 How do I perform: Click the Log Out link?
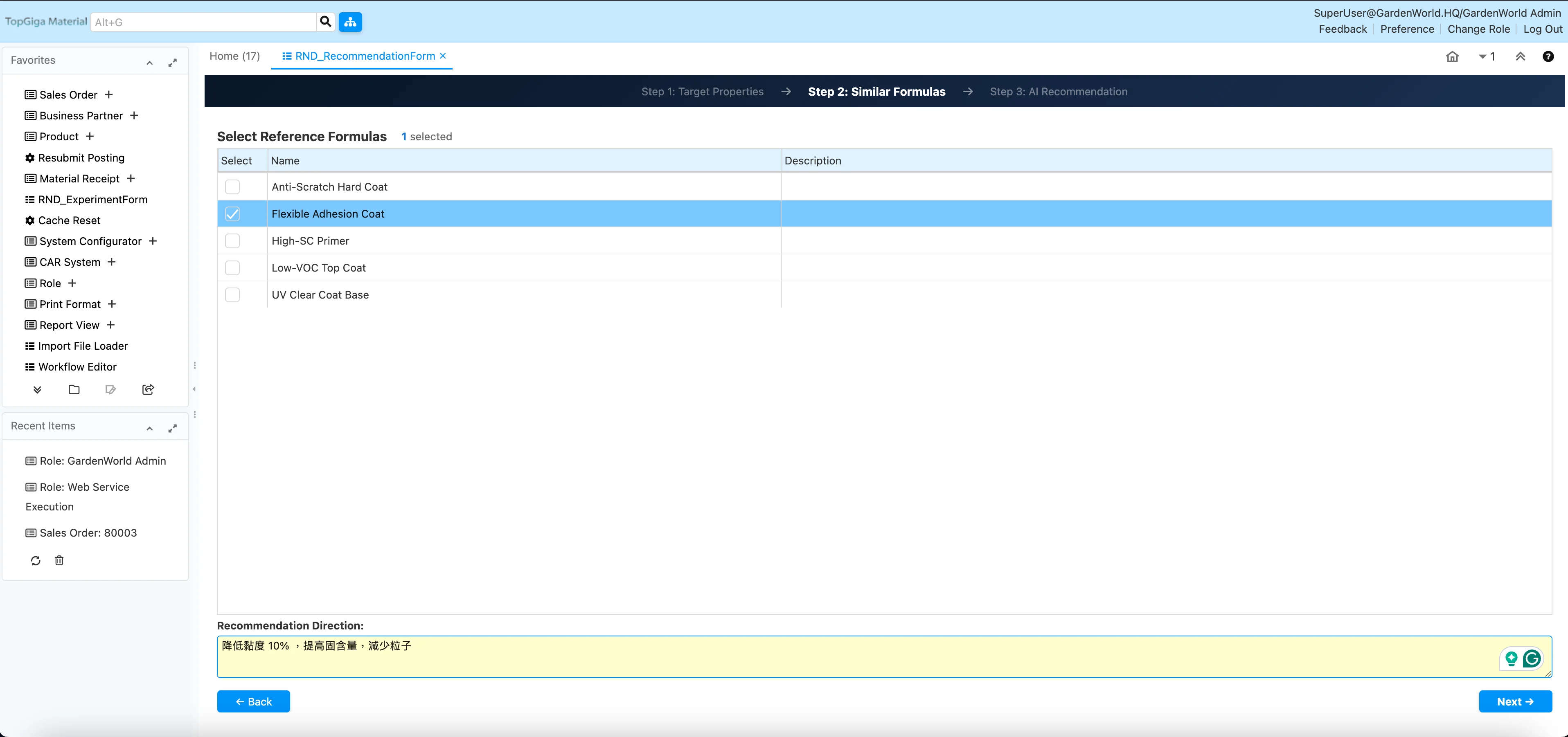coord(1543,29)
